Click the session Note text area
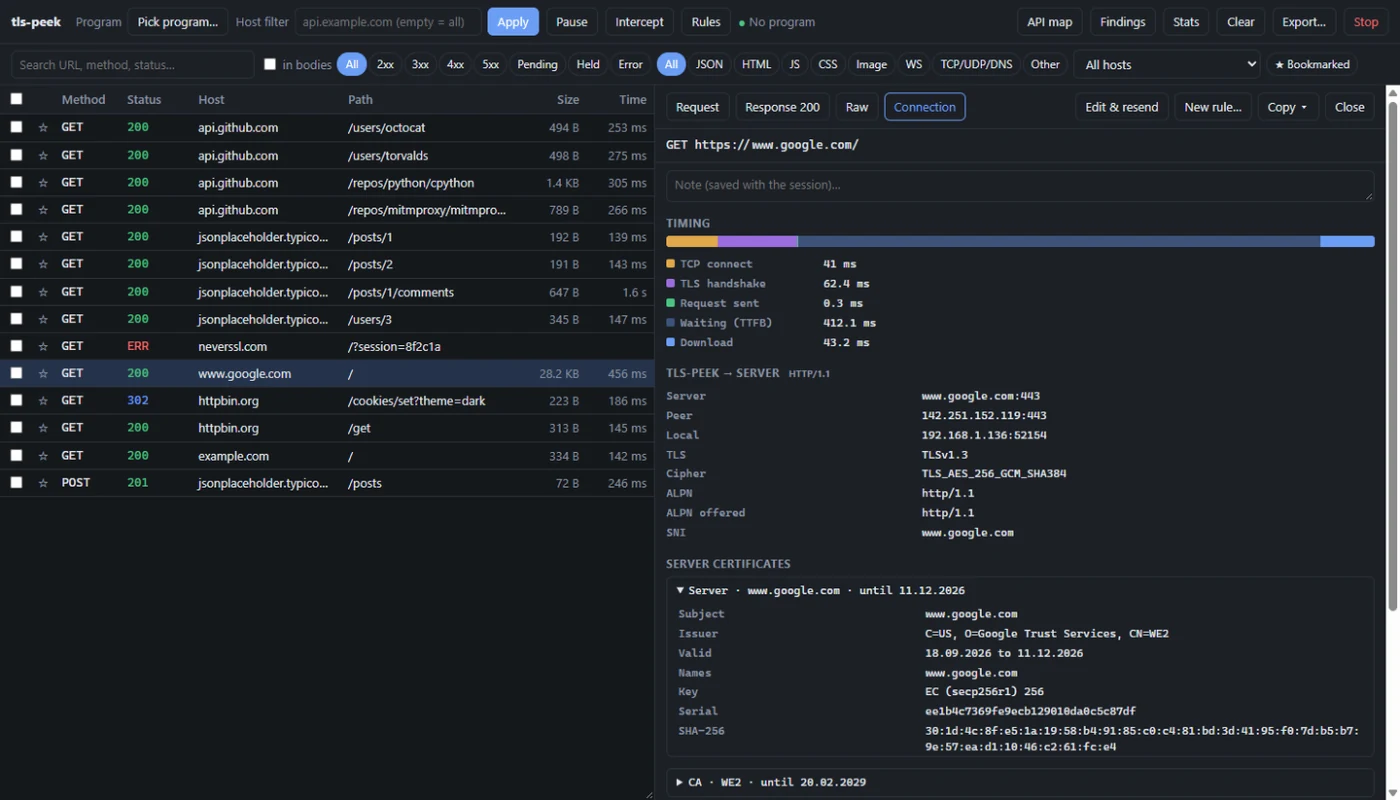The height and width of the screenshot is (800, 1400). 1020,185
